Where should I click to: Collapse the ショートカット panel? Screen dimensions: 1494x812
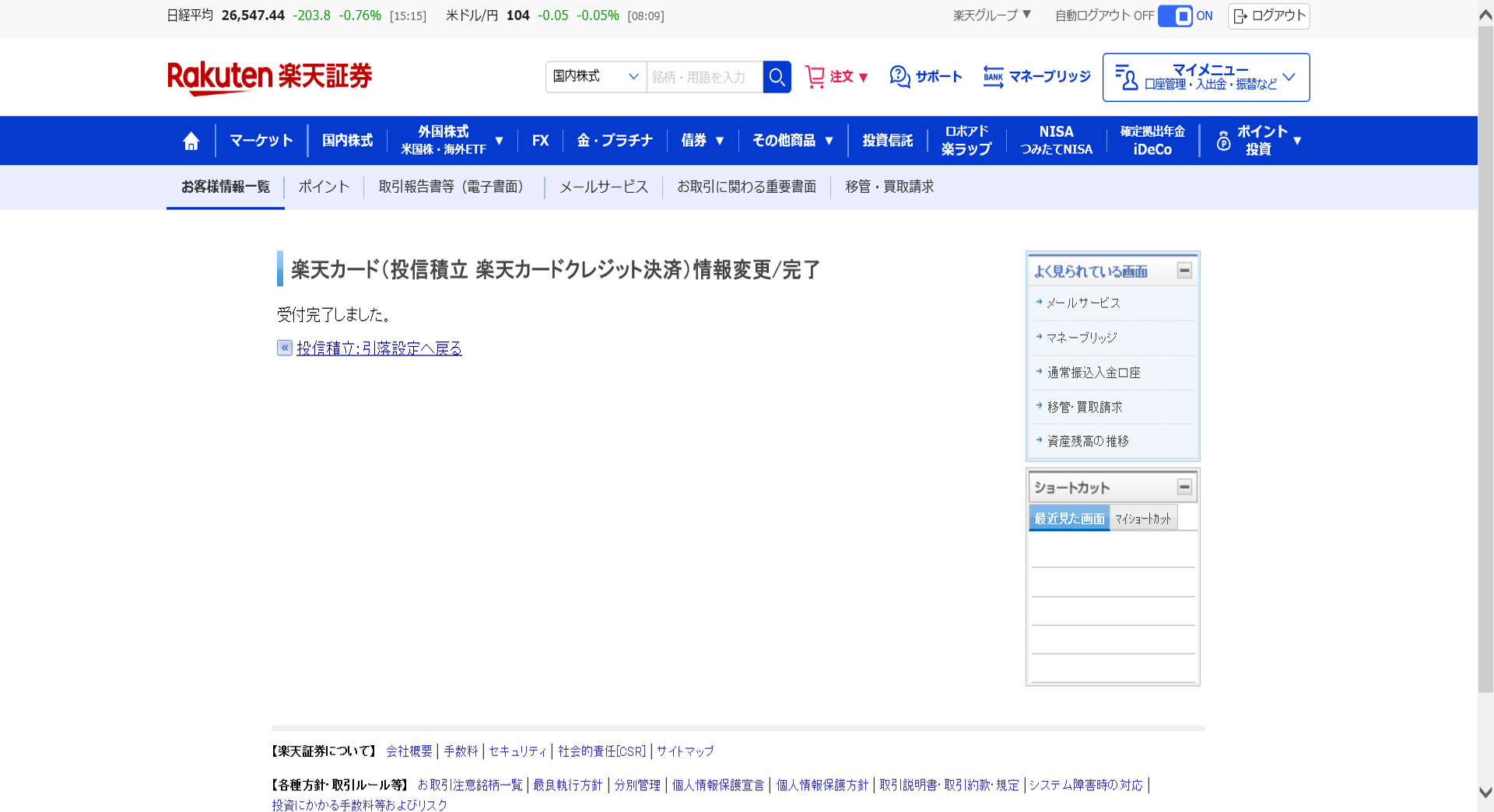coord(1184,487)
